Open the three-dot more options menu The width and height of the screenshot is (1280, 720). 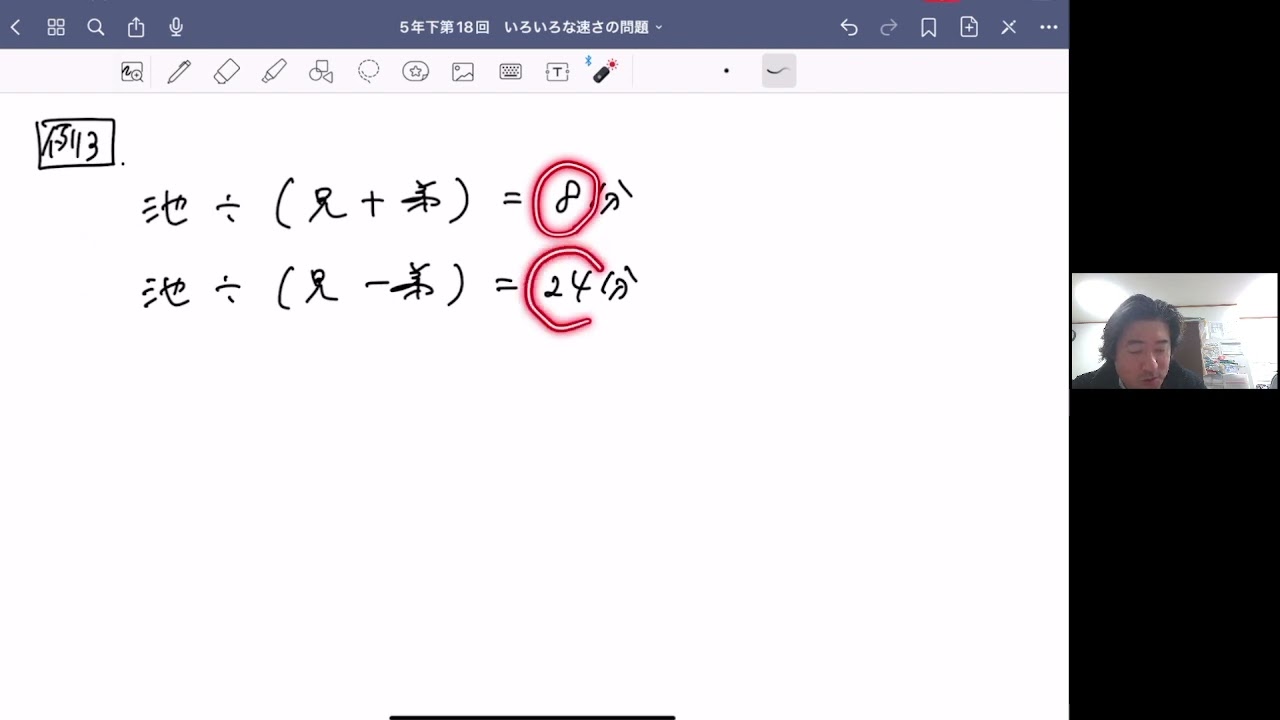1048,27
